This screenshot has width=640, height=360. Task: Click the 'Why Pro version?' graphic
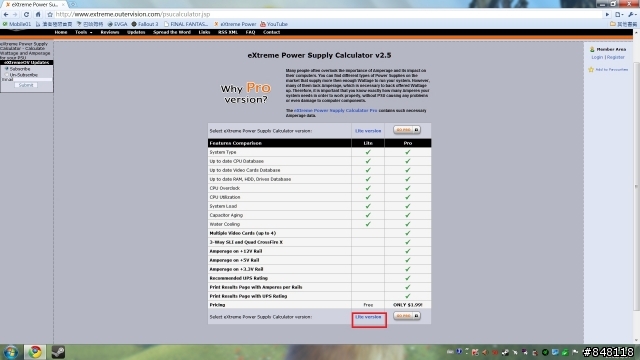tap(246, 93)
